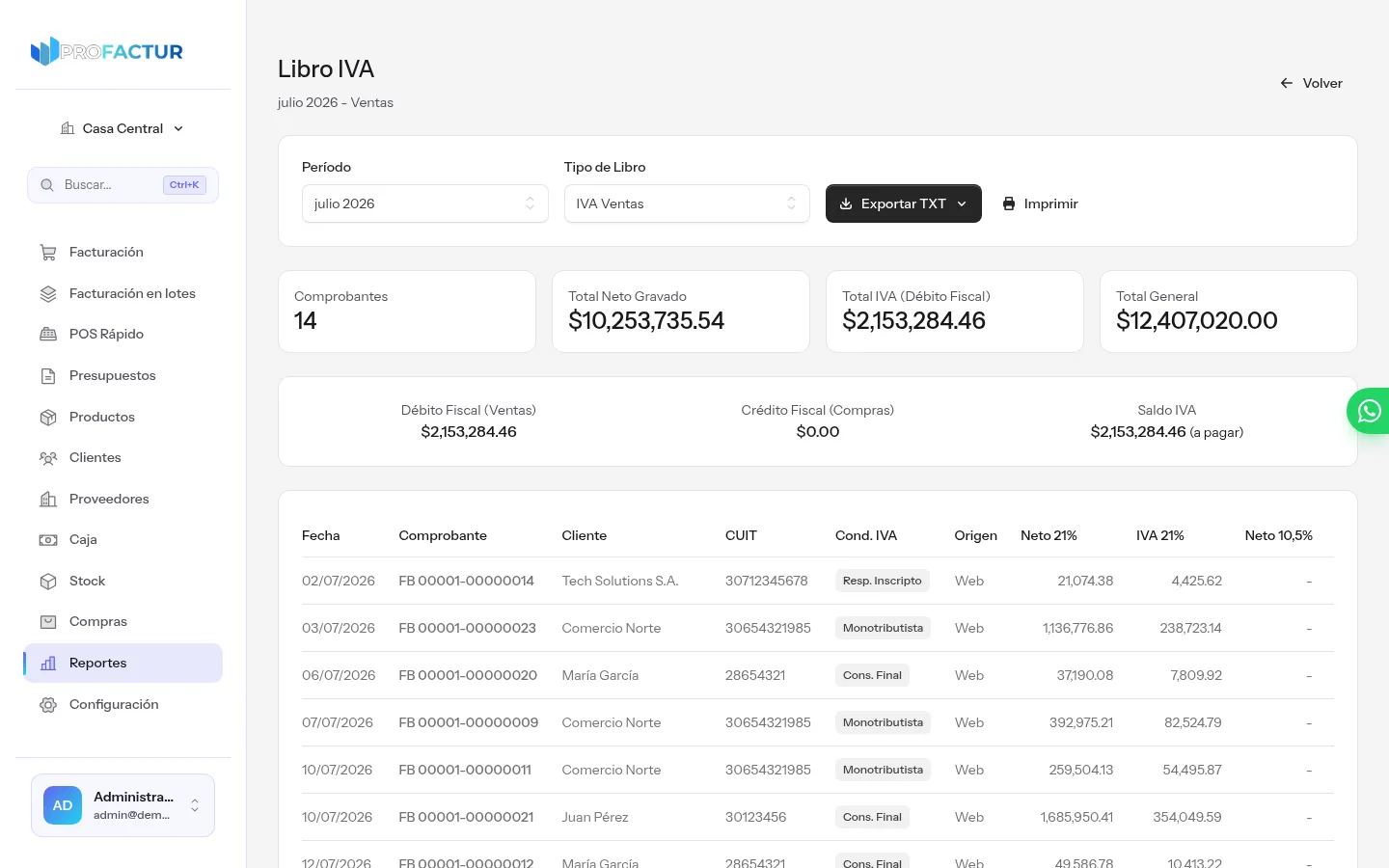Screen dimensions: 1389x868
Task: Click the Resp. Inscripto badge
Action: [883, 581]
